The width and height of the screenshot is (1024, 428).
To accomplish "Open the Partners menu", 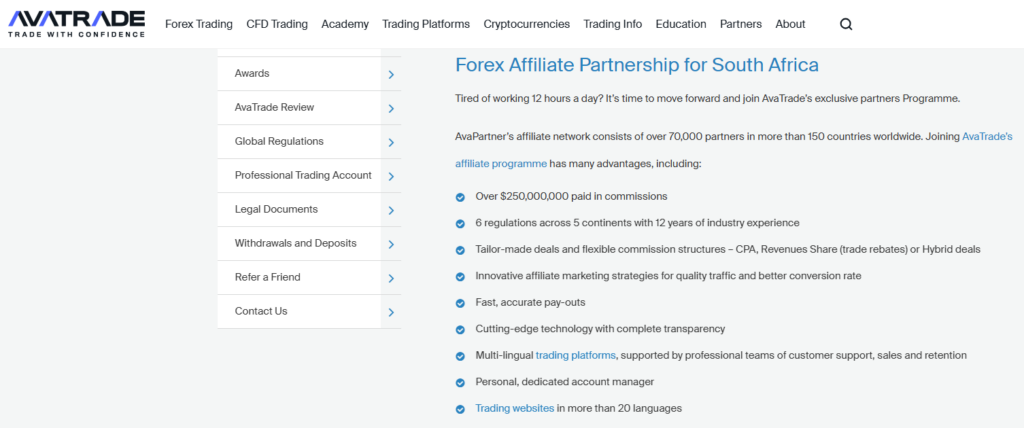I will pos(741,24).
